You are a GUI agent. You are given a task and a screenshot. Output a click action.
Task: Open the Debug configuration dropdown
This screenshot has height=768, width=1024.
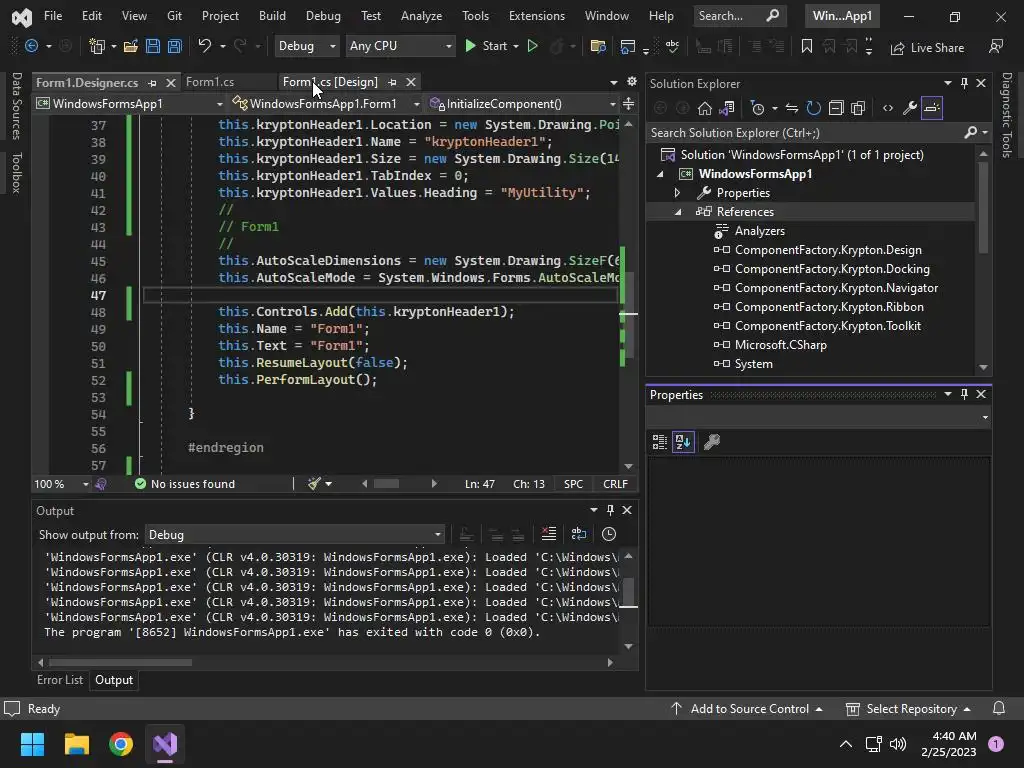[307, 46]
